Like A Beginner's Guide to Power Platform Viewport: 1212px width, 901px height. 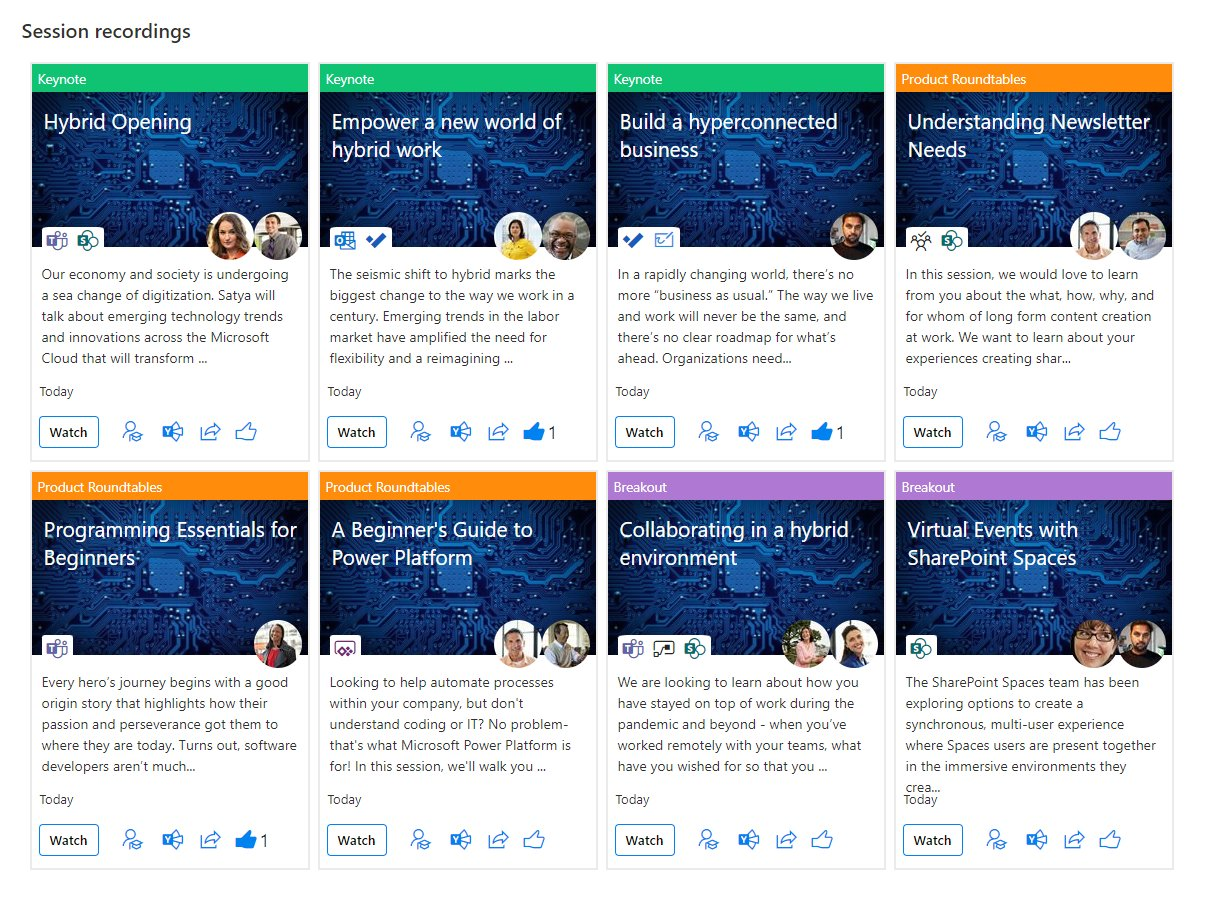(x=534, y=840)
